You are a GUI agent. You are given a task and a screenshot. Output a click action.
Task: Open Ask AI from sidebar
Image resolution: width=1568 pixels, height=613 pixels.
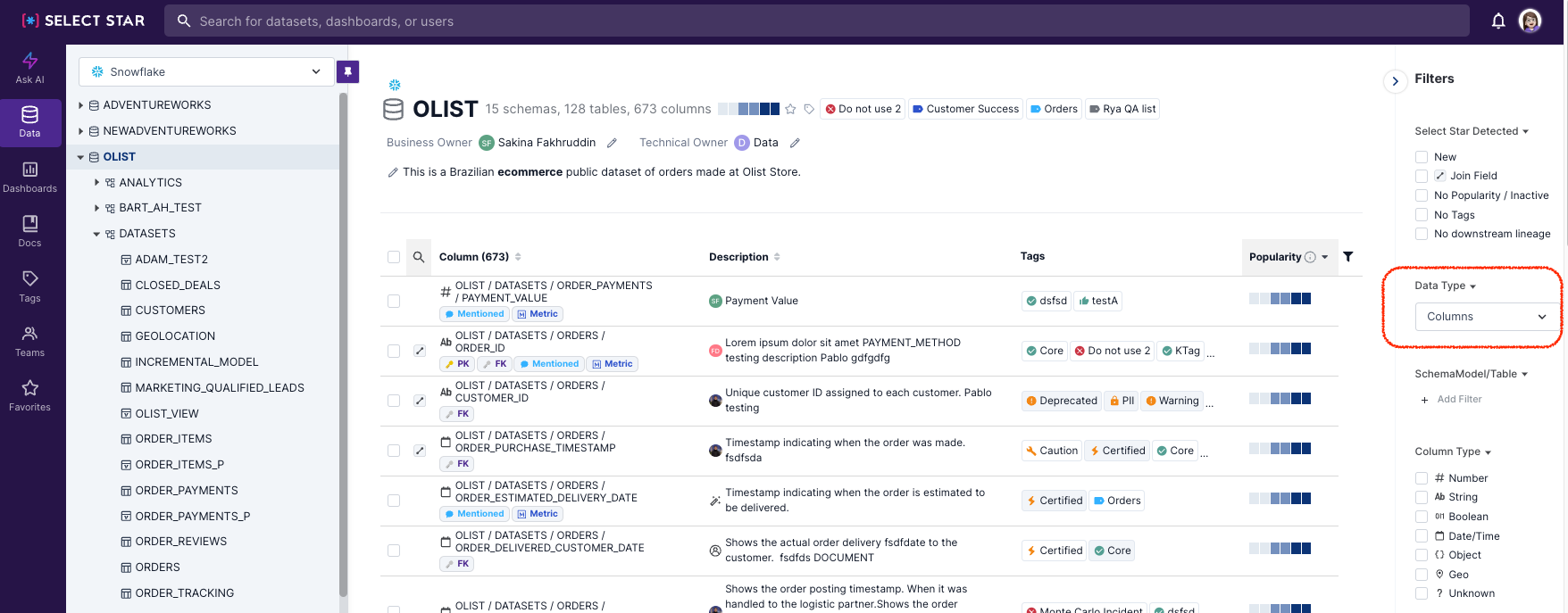tap(29, 68)
